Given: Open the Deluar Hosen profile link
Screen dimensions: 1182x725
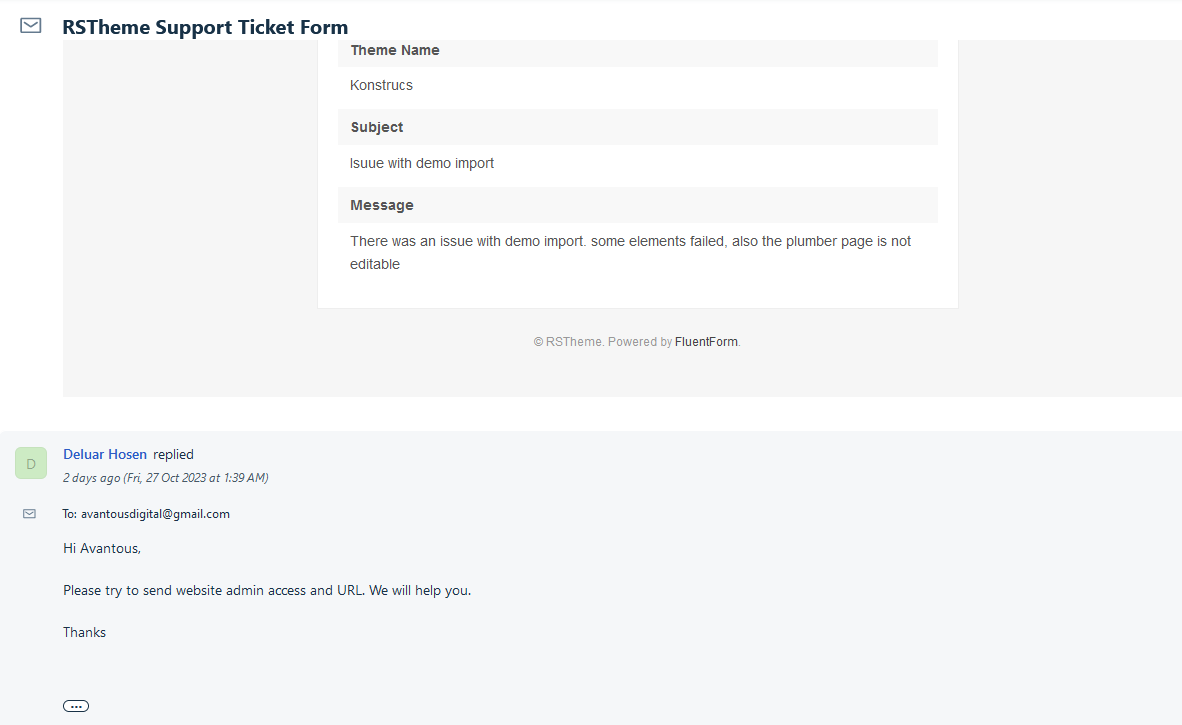Looking at the screenshot, I should tap(105, 454).
